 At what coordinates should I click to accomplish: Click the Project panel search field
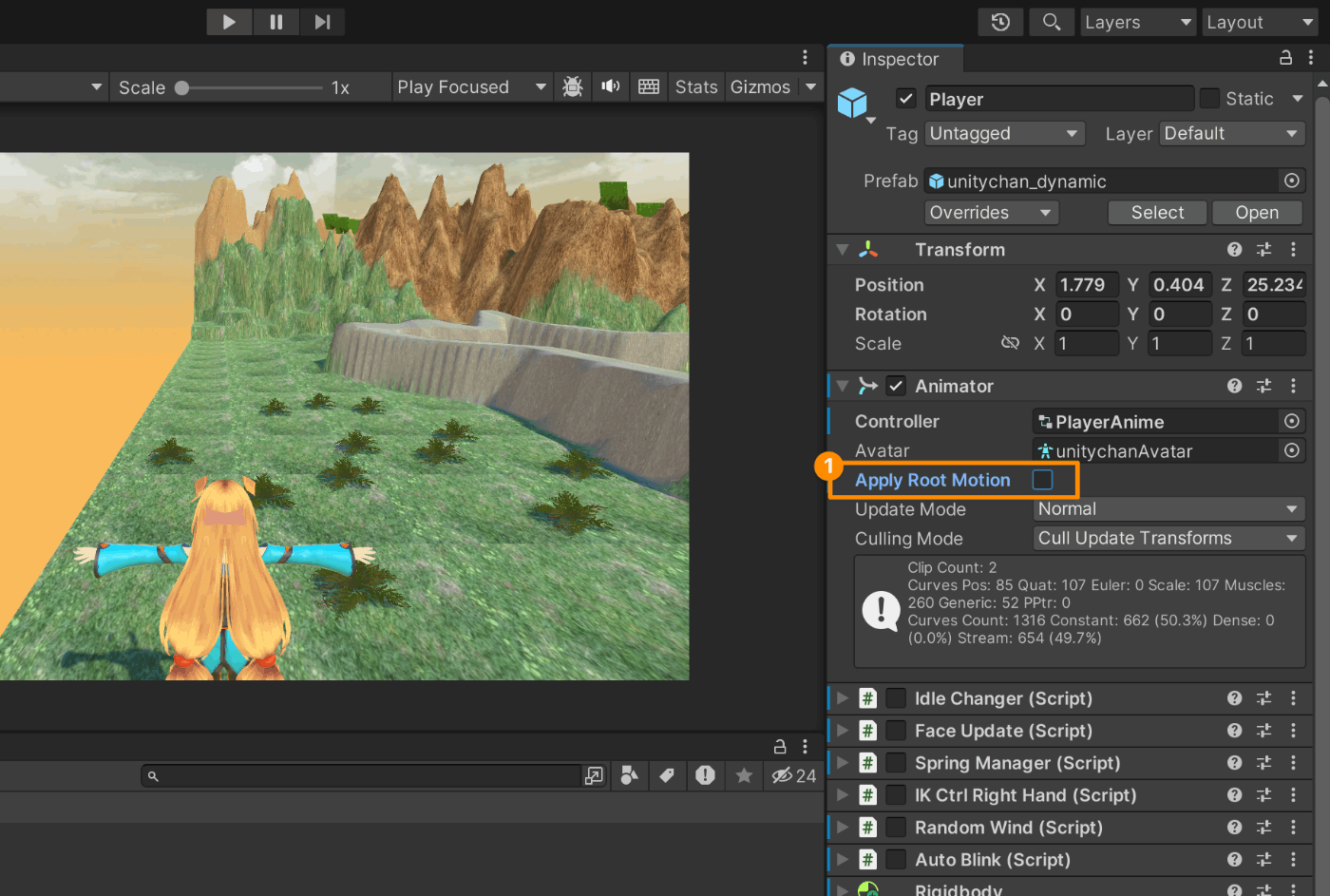pyautogui.click(x=361, y=776)
